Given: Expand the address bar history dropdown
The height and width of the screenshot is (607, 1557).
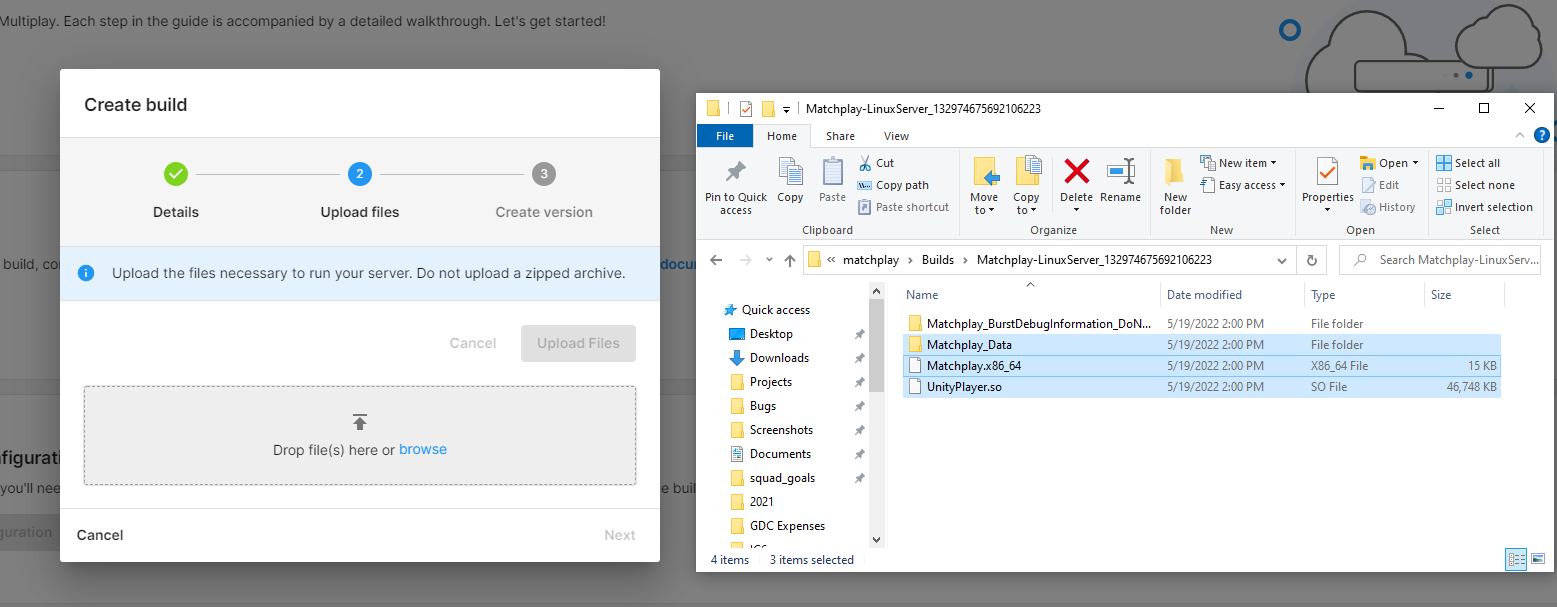Looking at the screenshot, I should (1282, 260).
